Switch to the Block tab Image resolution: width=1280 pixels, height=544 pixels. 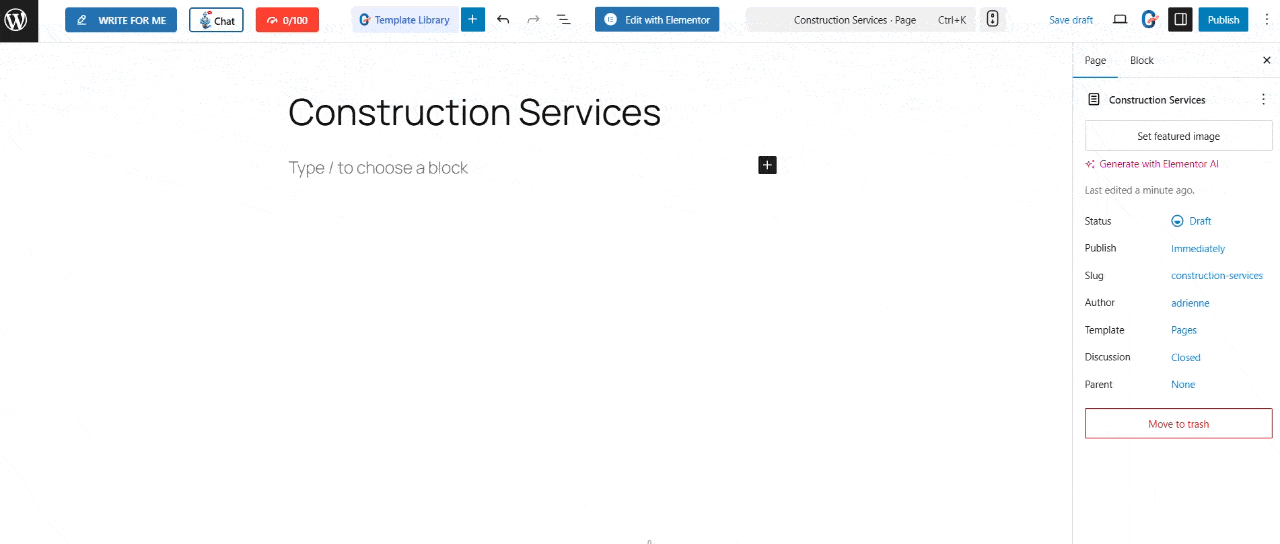(x=1141, y=61)
